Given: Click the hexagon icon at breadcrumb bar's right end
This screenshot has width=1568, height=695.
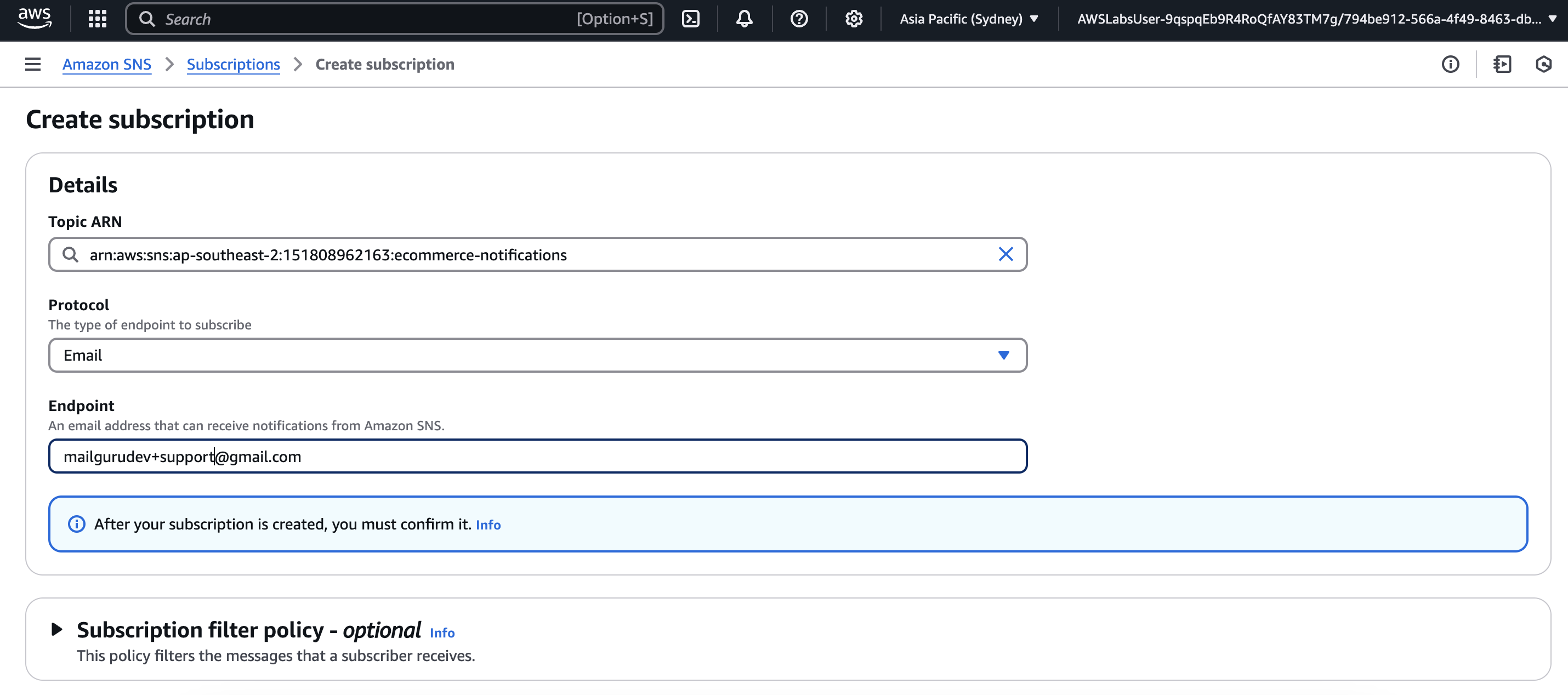Looking at the screenshot, I should (1544, 64).
